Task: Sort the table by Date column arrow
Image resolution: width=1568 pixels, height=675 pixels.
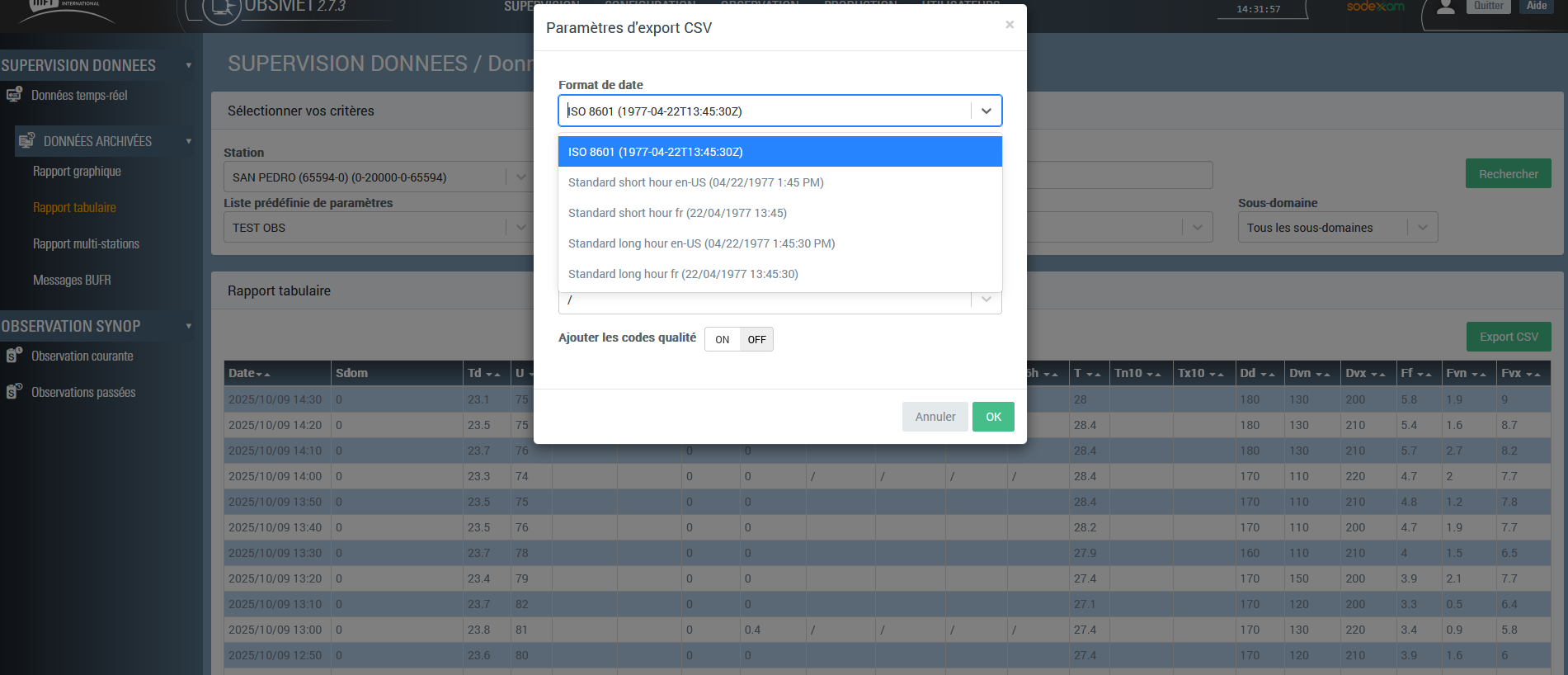Action: pos(263,374)
